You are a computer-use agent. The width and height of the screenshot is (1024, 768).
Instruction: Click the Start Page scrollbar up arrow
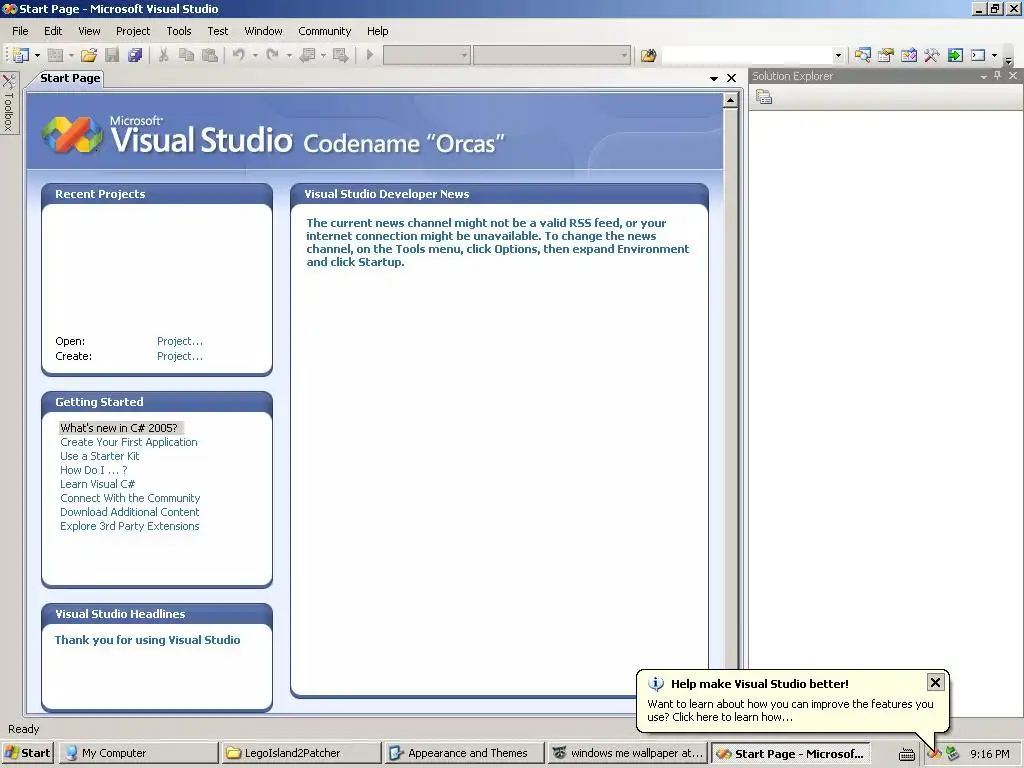pos(730,100)
